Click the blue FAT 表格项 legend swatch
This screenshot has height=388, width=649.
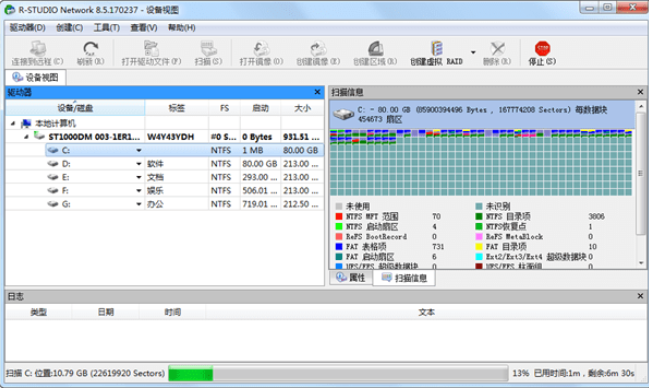(x=339, y=246)
